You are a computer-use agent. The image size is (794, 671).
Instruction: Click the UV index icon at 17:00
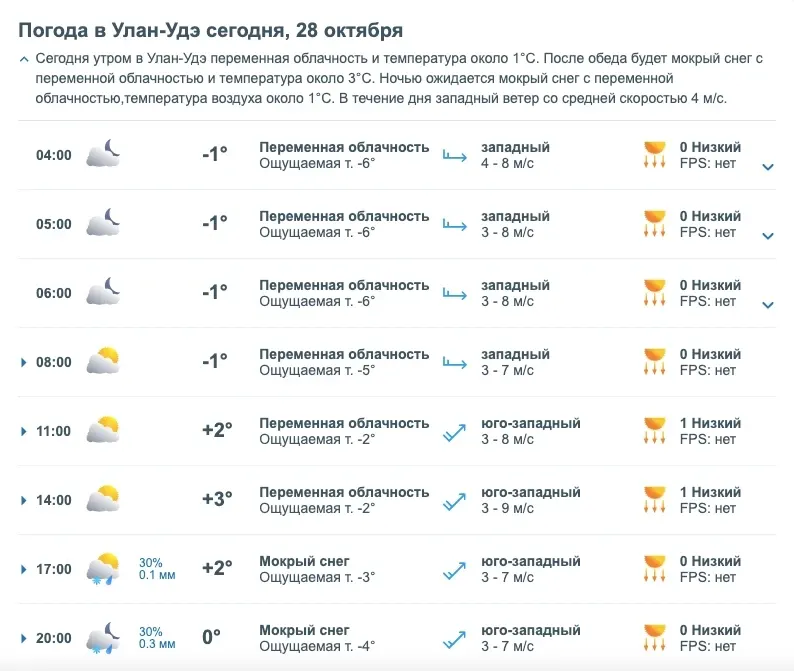tap(654, 569)
